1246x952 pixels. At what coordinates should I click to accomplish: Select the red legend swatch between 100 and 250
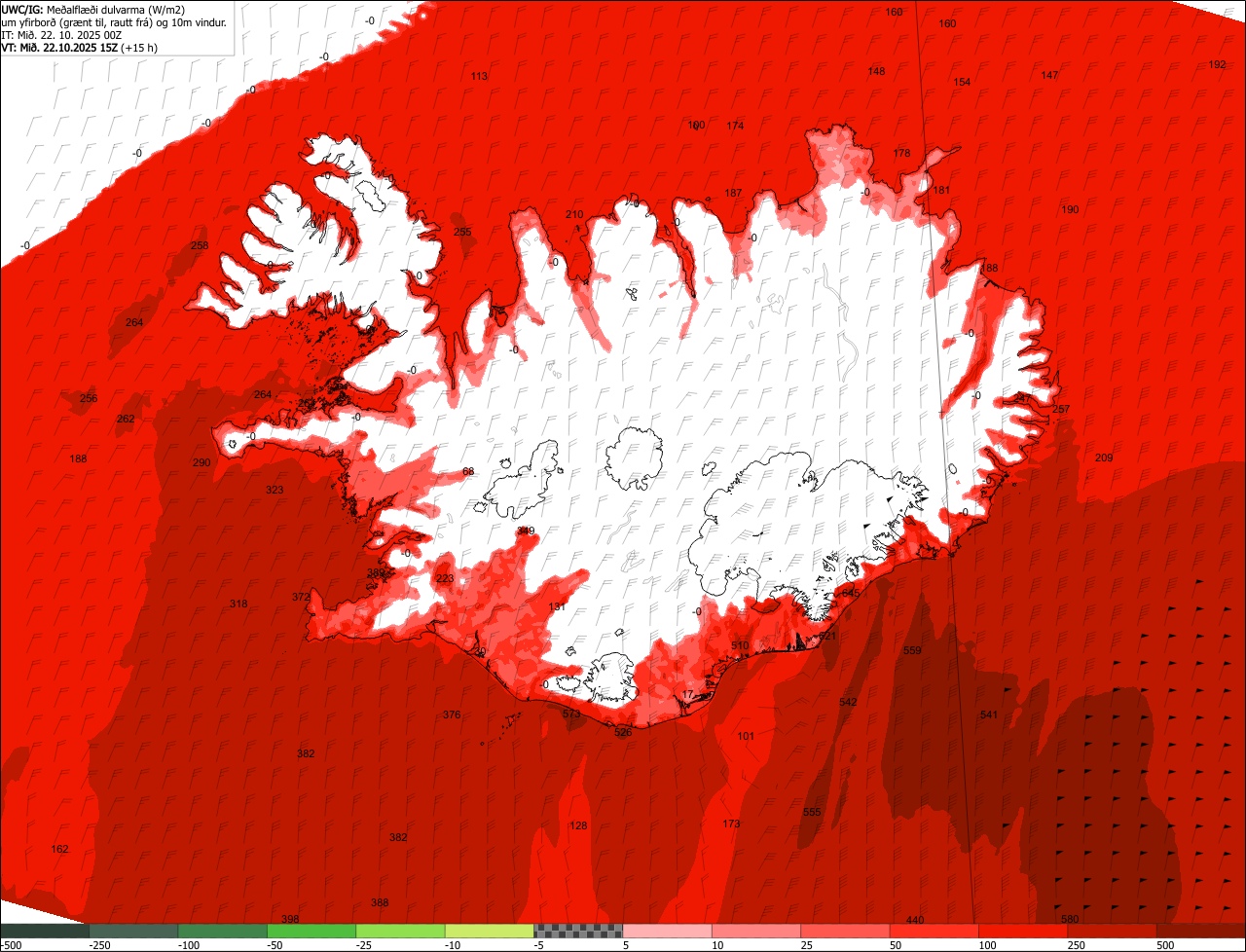[x=1023, y=931]
